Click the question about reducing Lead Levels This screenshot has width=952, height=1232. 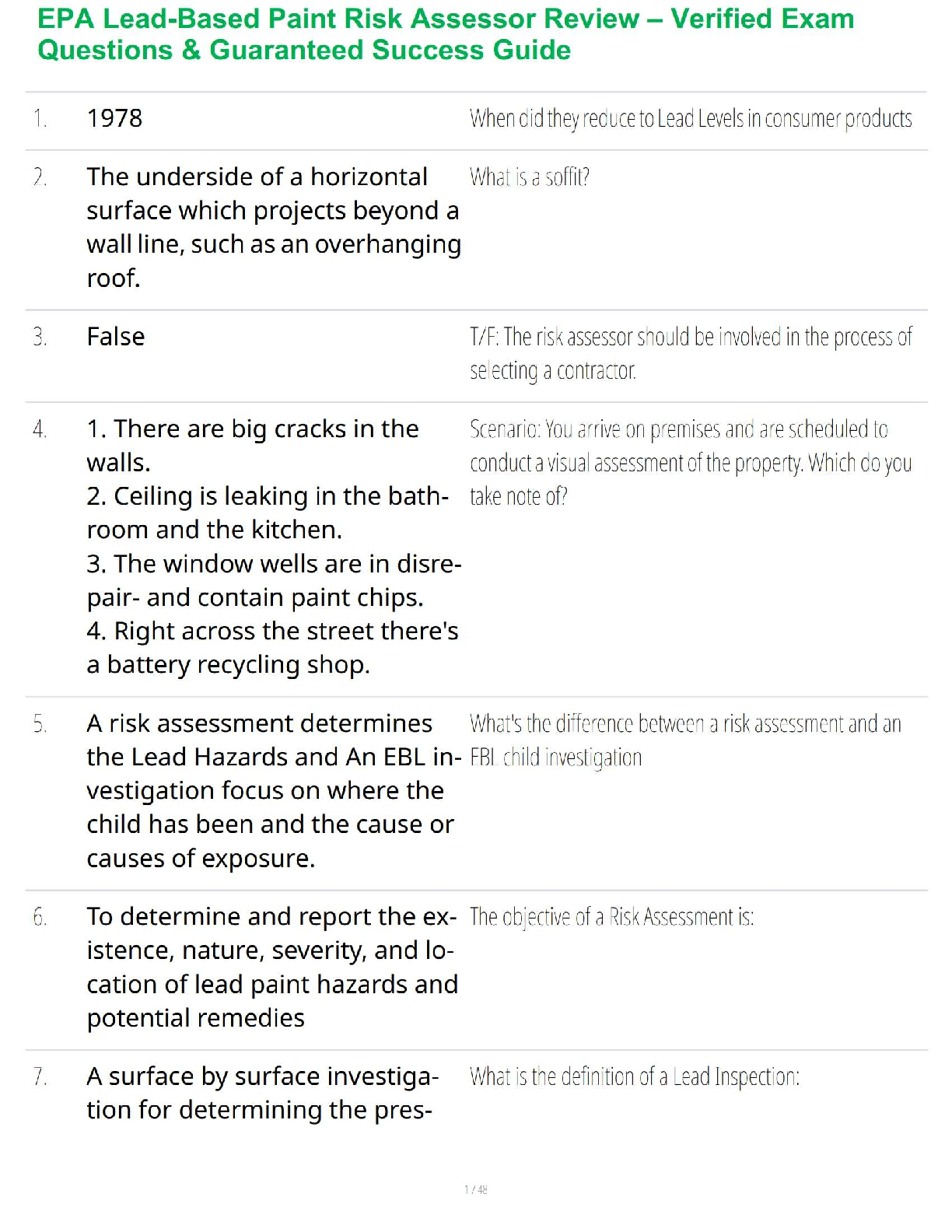tap(690, 119)
